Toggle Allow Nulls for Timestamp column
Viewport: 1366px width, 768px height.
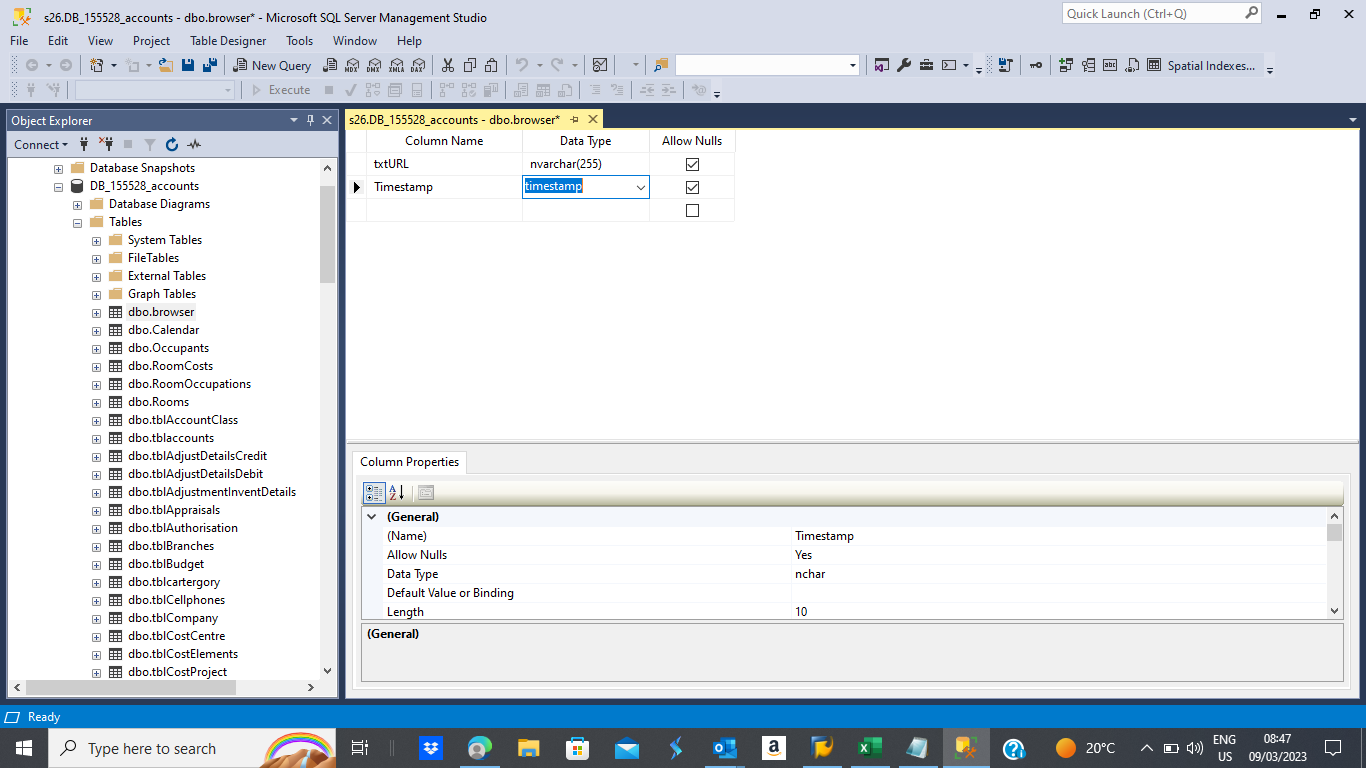[692, 187]
